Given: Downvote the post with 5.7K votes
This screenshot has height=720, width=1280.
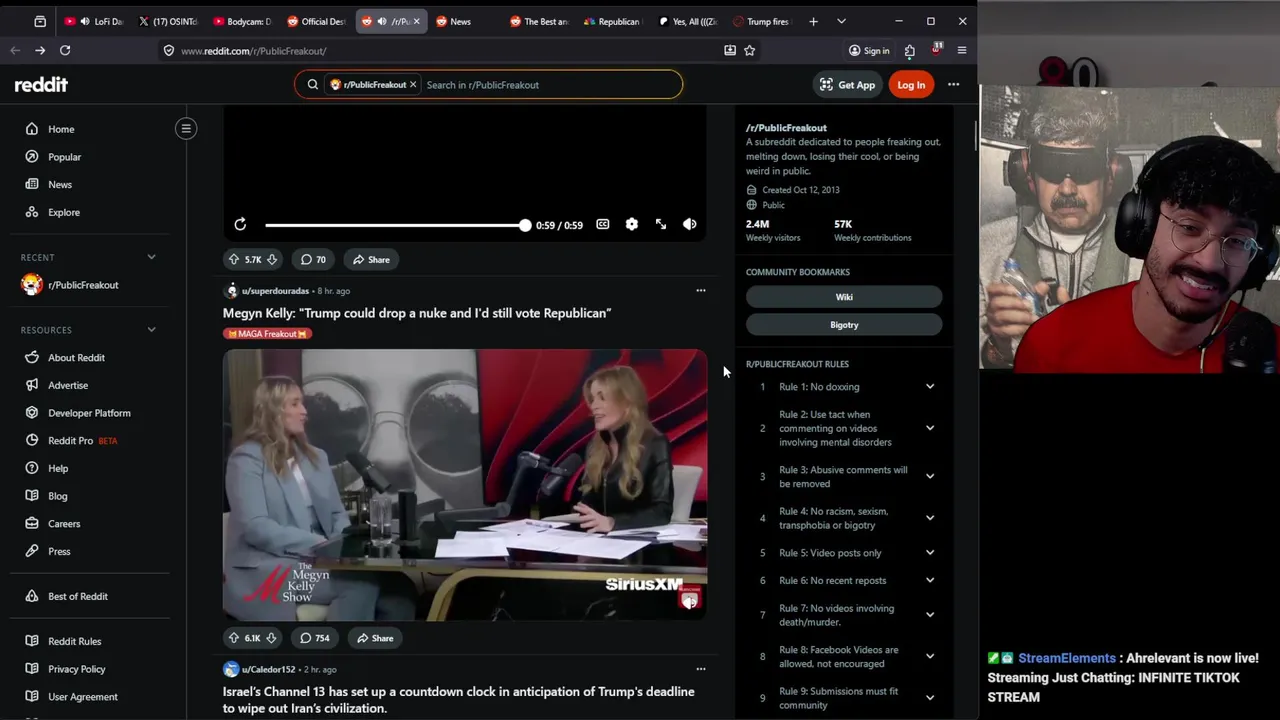Looking at the screenshot, I should point(271,260).
